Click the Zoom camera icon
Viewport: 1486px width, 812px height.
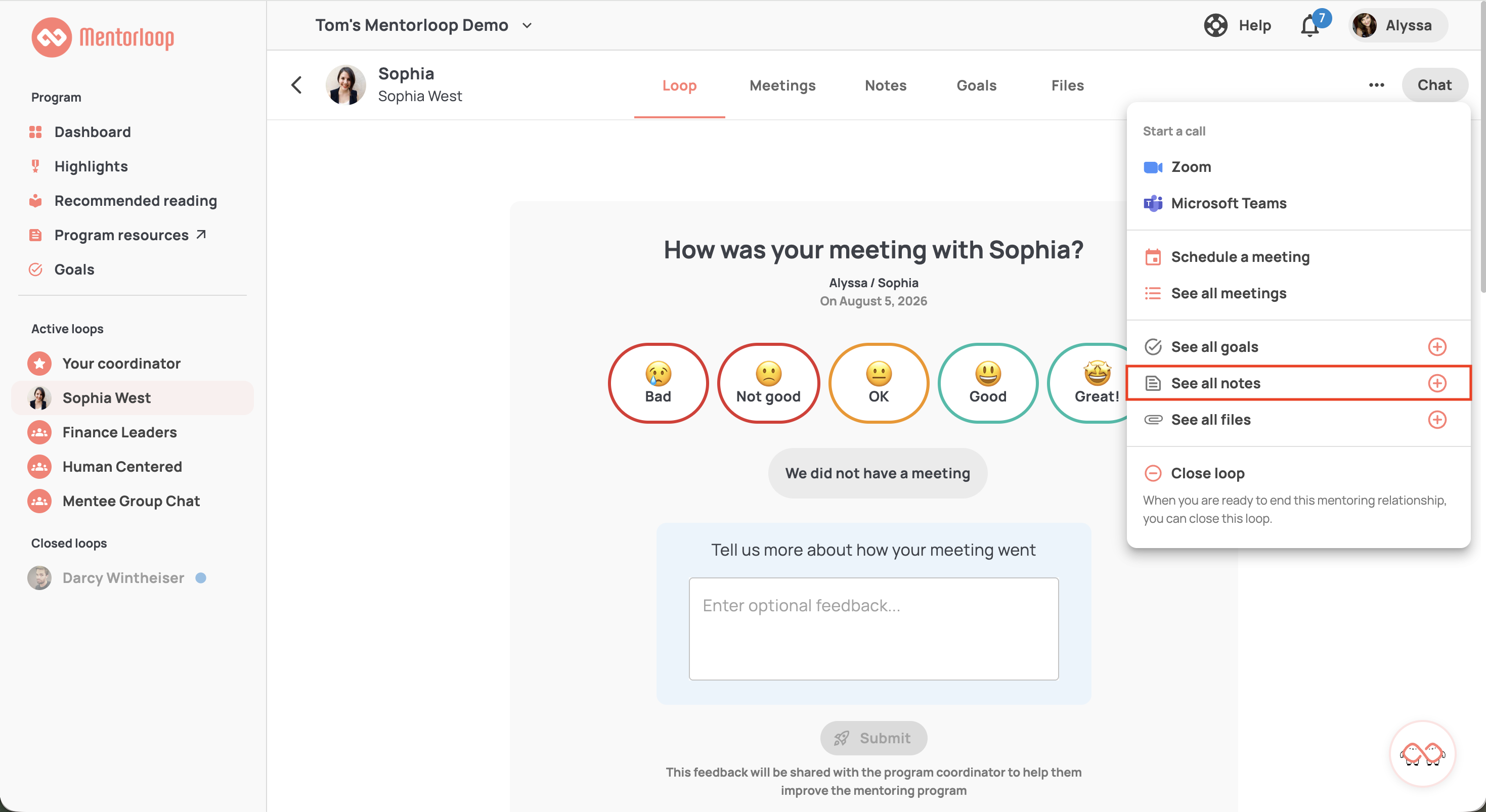[x=1153, y=167]
